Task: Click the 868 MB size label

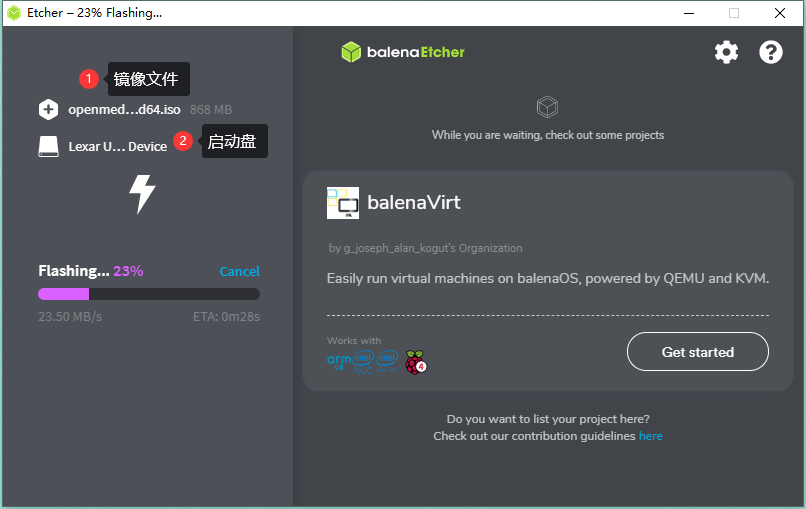Action: (x=211, y=110)
